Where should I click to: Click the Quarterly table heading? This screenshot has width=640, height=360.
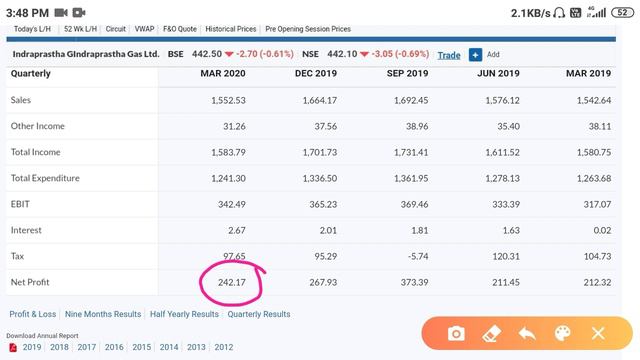(31, 73)
